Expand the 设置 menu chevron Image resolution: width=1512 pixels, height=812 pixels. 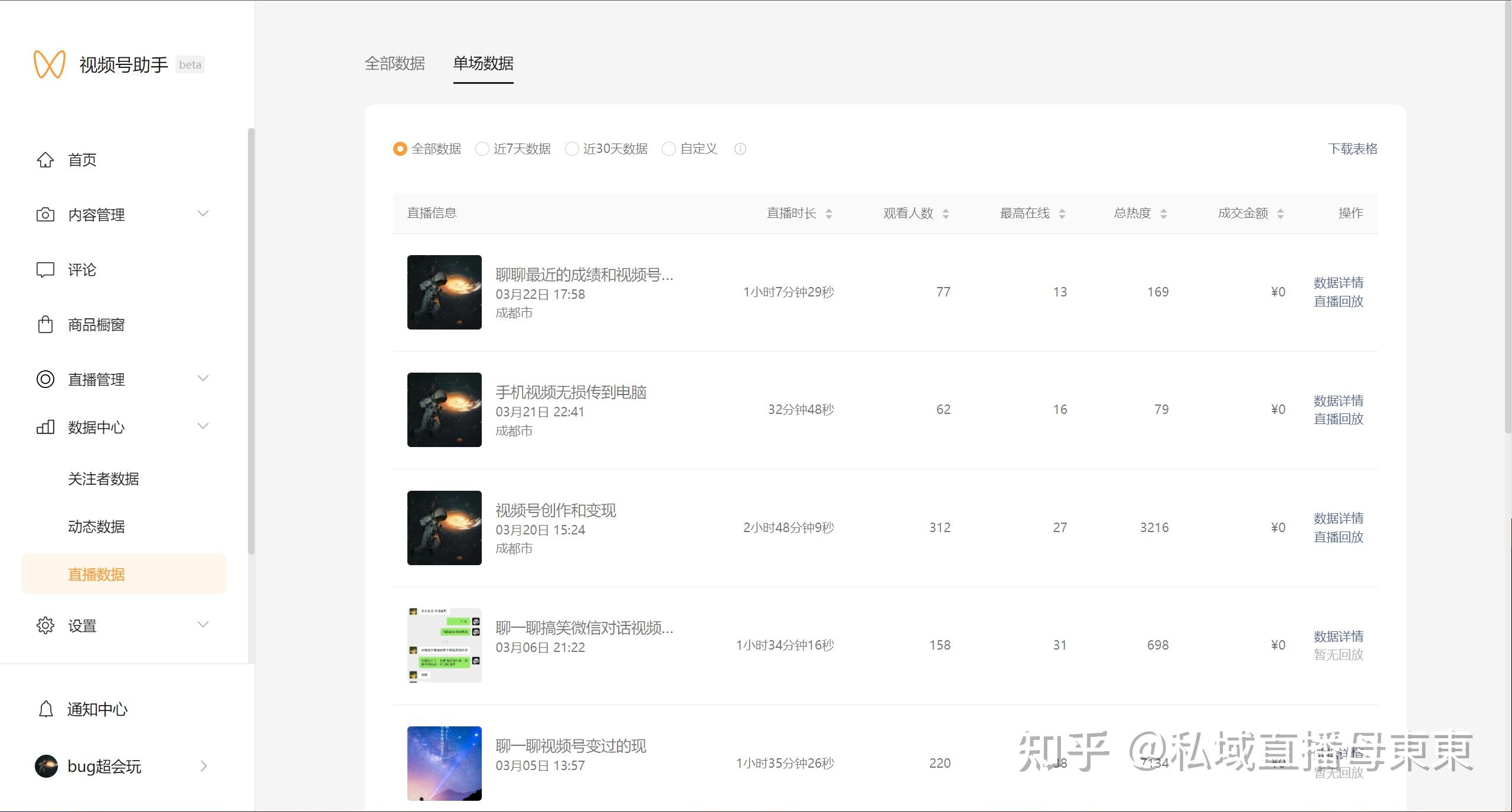[203, 625]
